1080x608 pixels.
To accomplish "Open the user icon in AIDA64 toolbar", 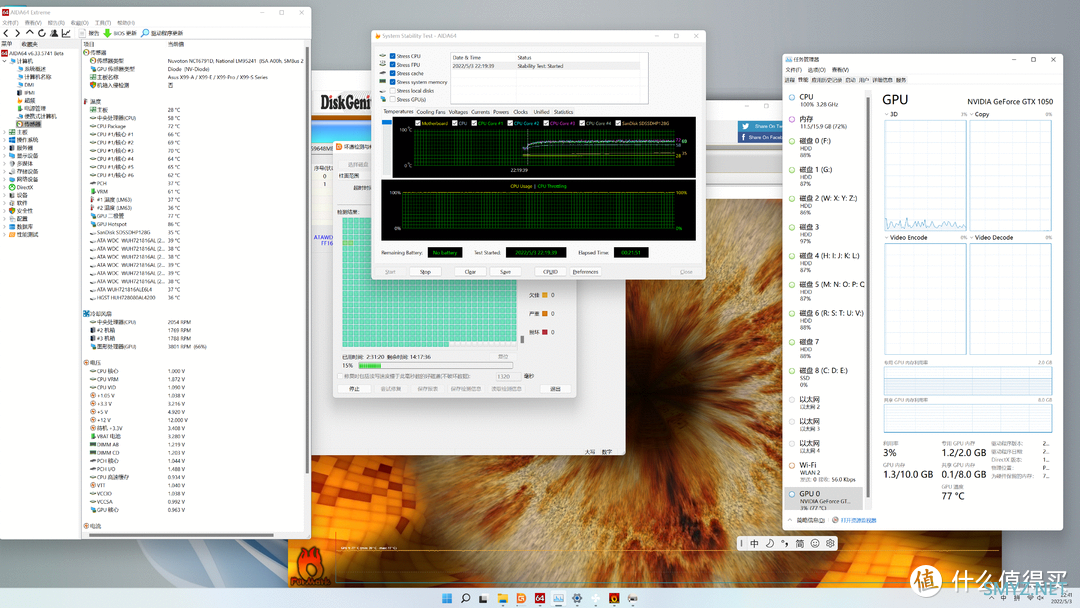I will [54, 33].
